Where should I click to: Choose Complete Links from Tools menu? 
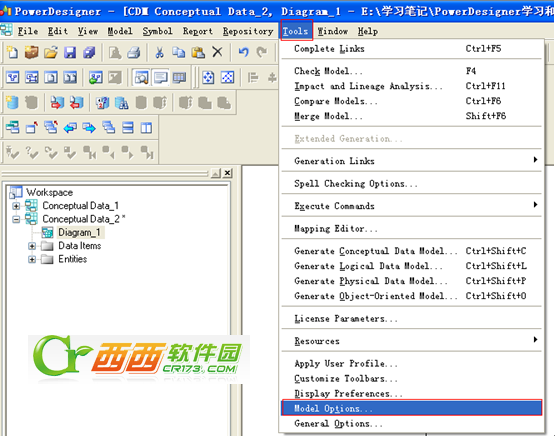point(411,48)
